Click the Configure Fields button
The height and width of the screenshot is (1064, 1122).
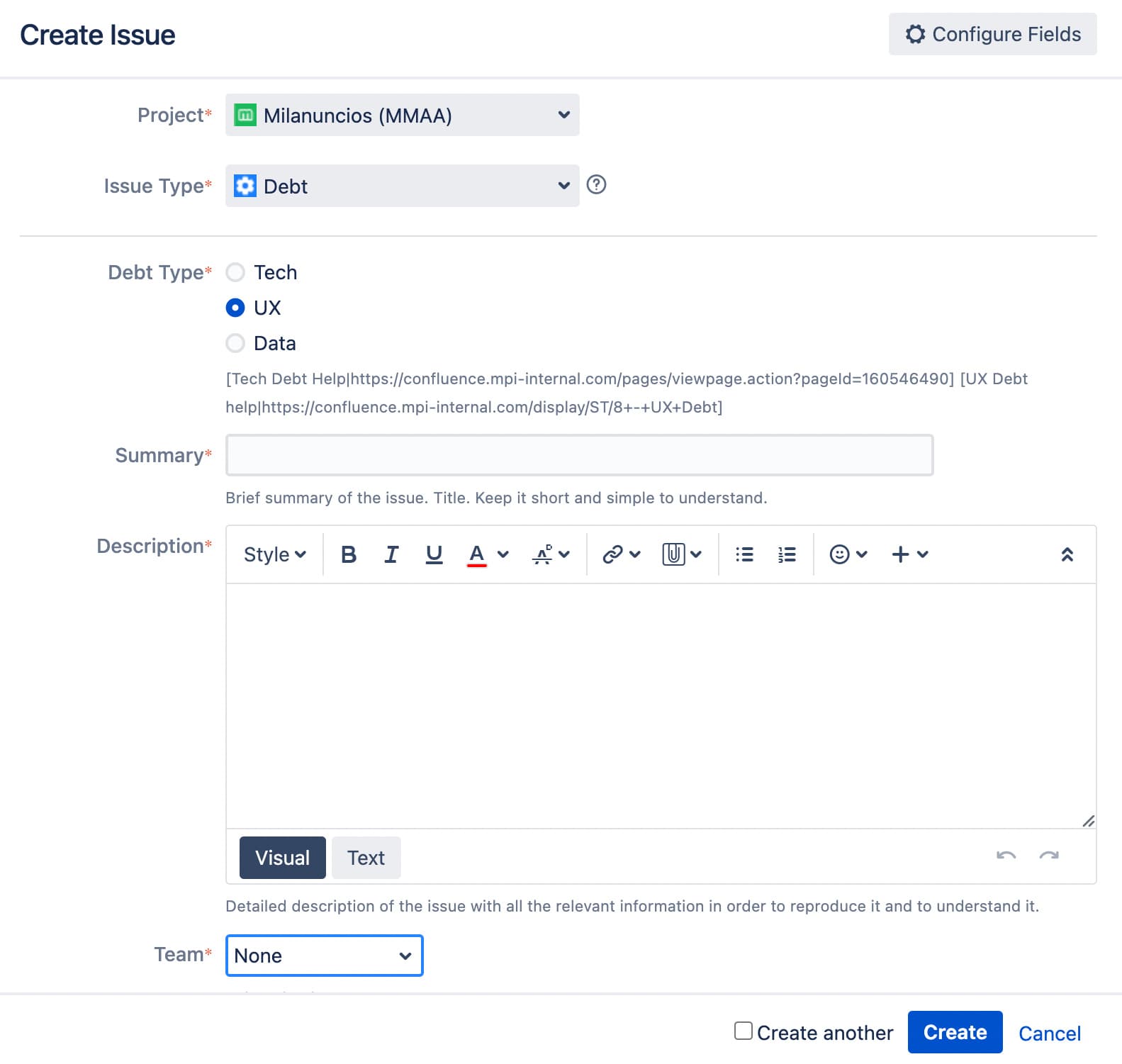(x=992, y=34)
